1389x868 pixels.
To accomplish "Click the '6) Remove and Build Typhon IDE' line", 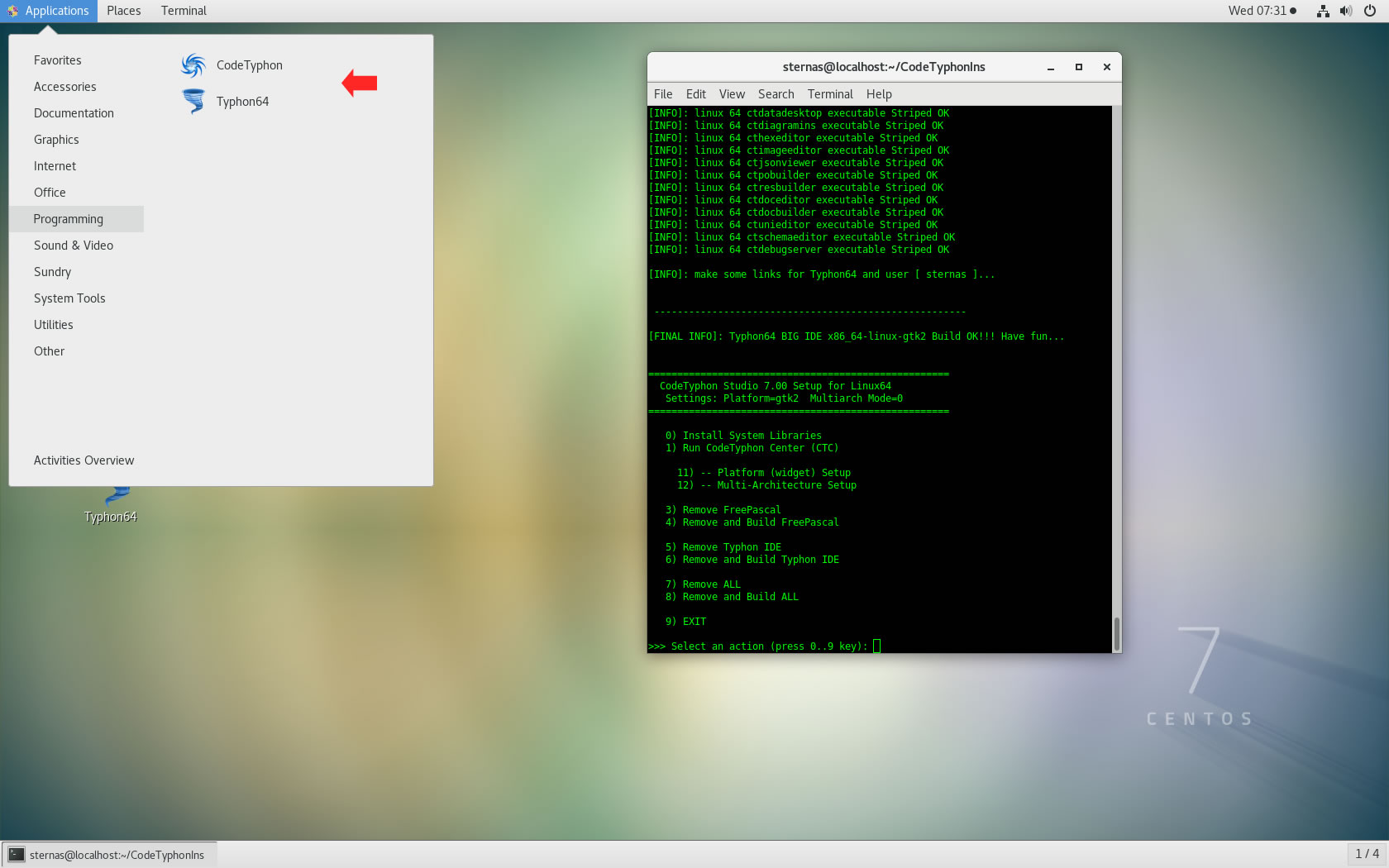I will pyautogui.click(x=752, y=560).
